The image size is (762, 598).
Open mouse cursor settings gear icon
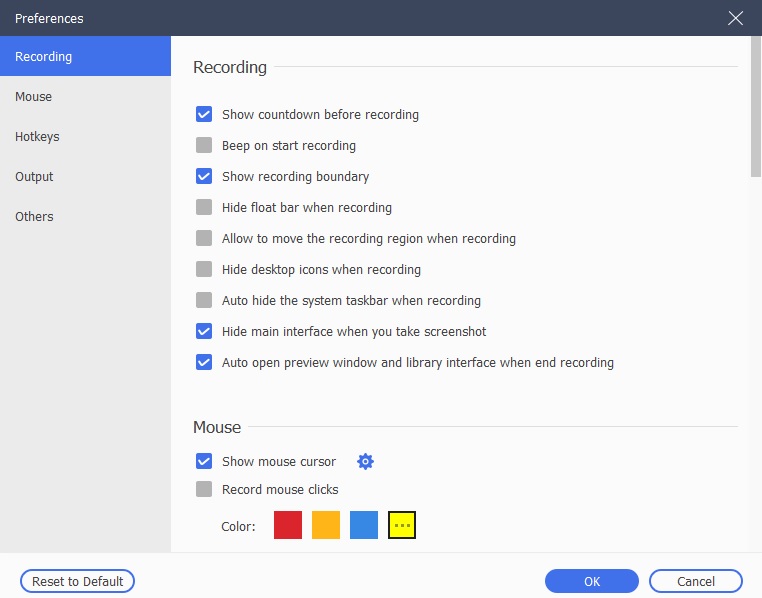[365, 461]
